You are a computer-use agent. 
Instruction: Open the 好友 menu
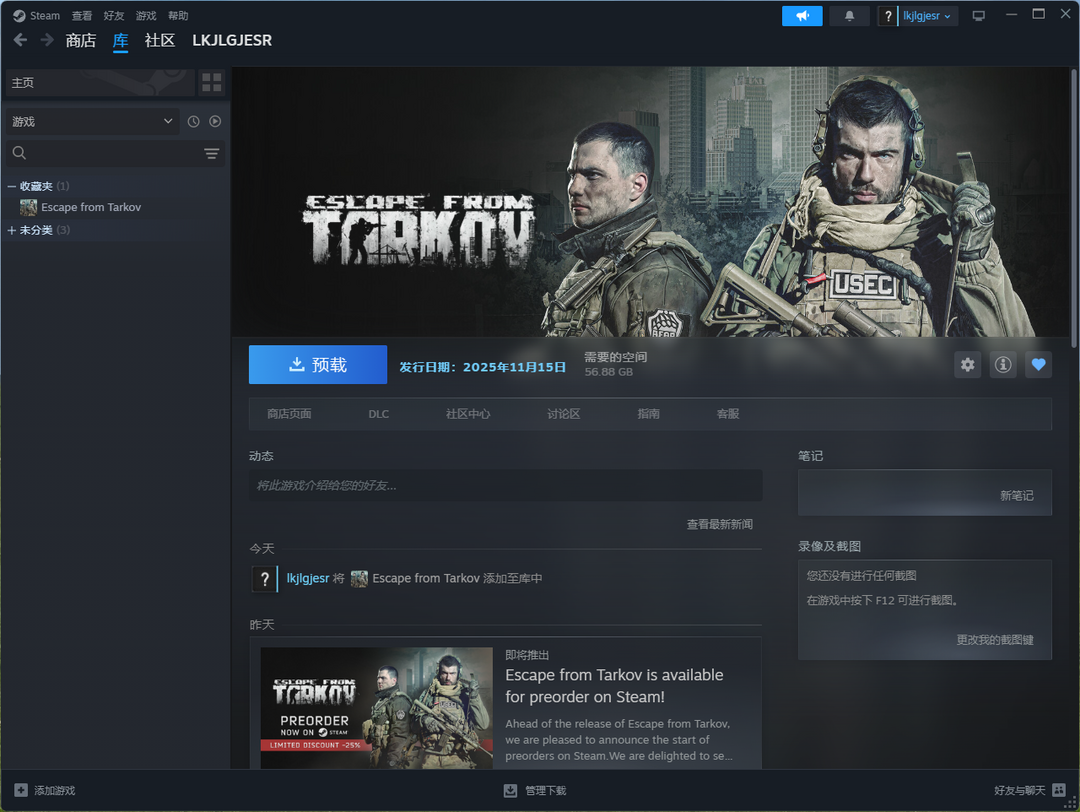114,16
